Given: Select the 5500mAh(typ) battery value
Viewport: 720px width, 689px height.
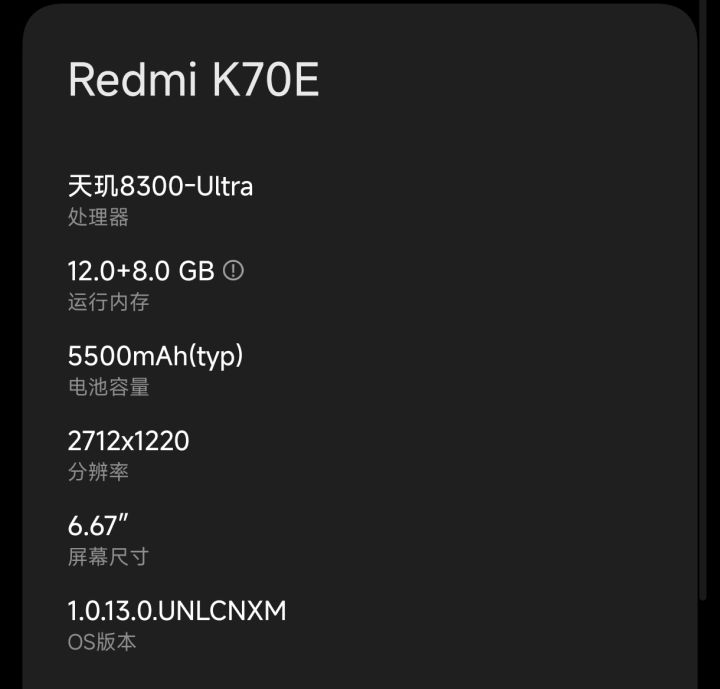Looking at the screenshot, I should pos(156,356).
